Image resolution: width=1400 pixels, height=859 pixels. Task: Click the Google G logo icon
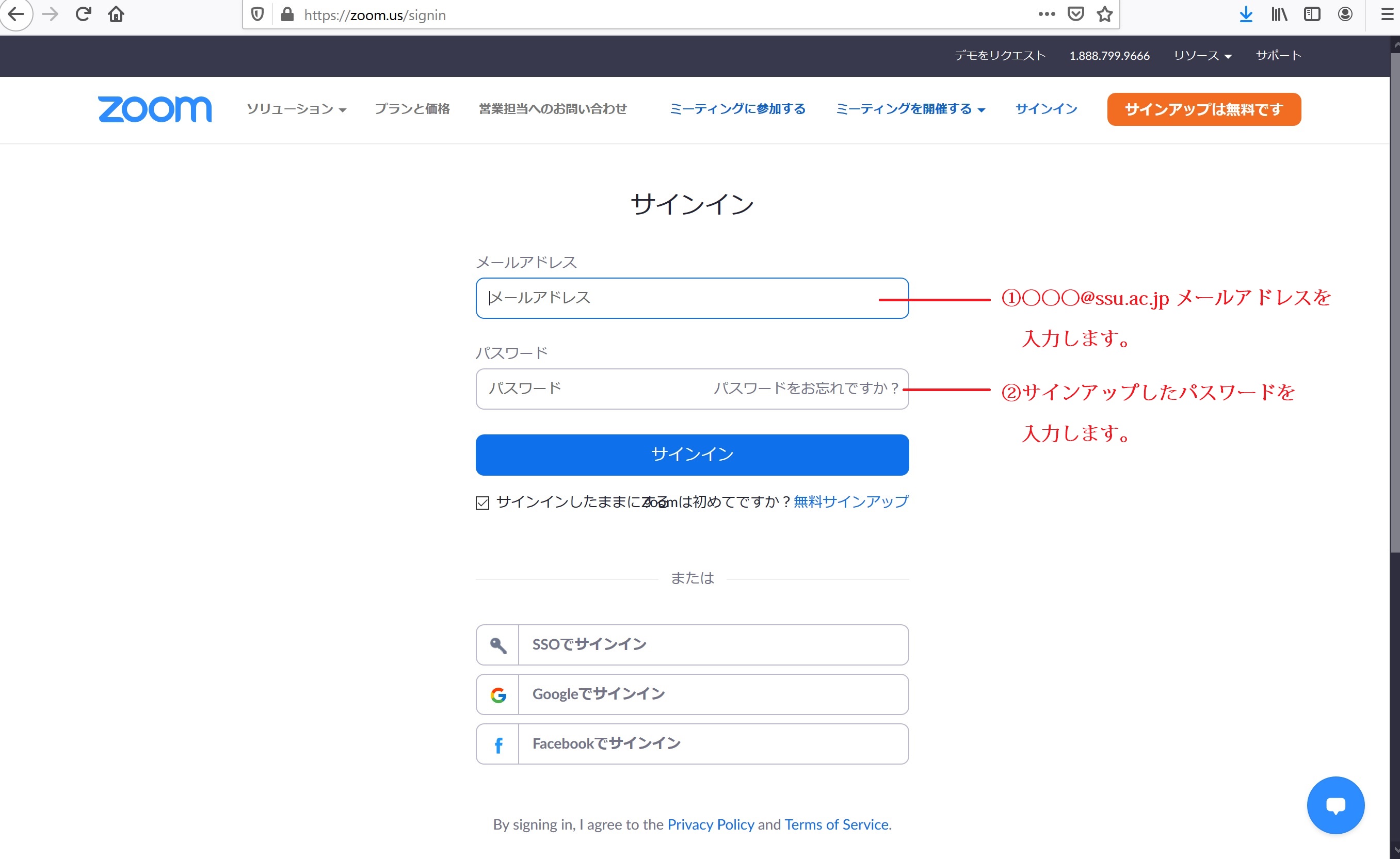coord(498,694)
